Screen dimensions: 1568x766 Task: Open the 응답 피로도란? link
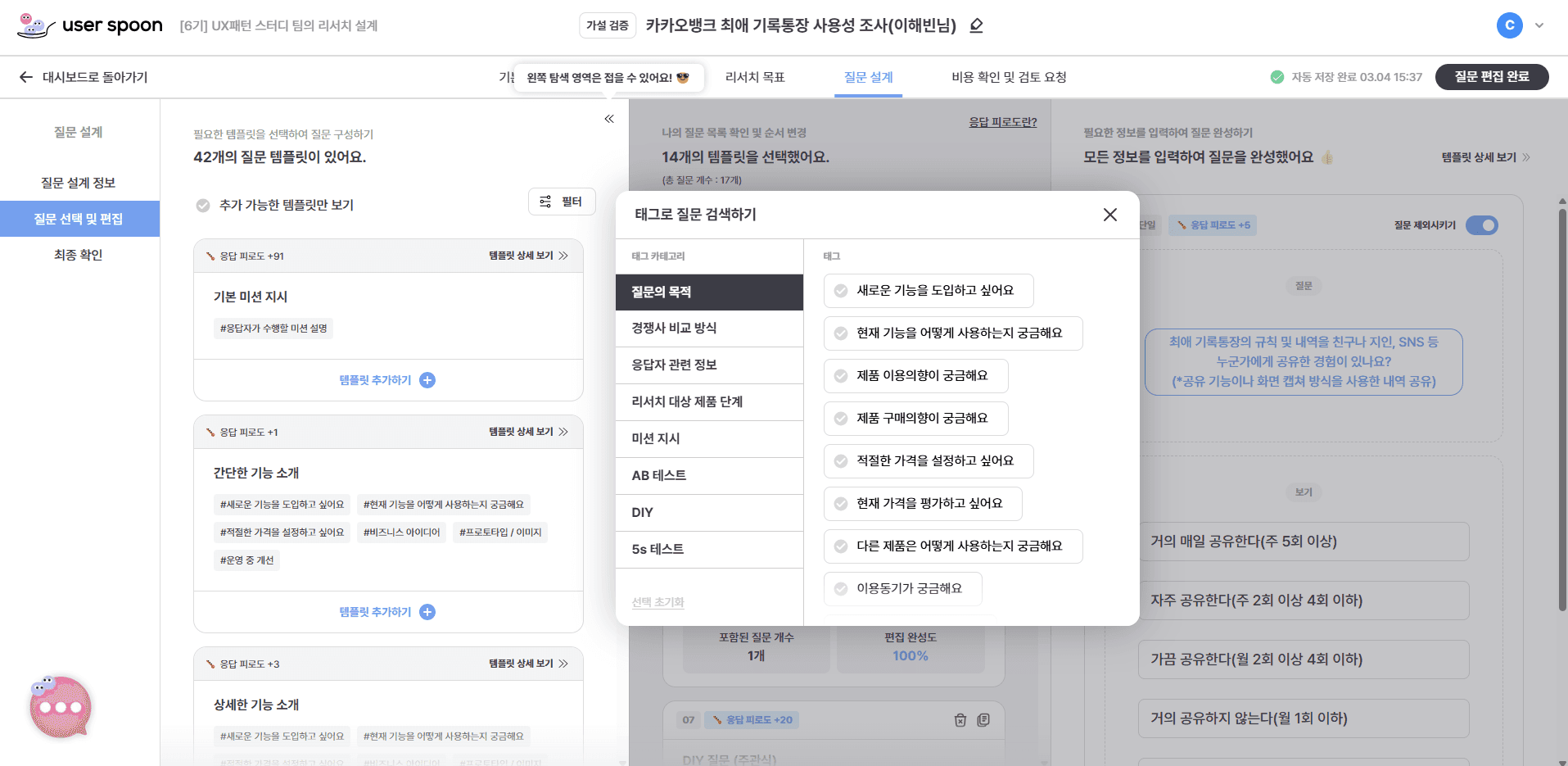click(1002, 122)
